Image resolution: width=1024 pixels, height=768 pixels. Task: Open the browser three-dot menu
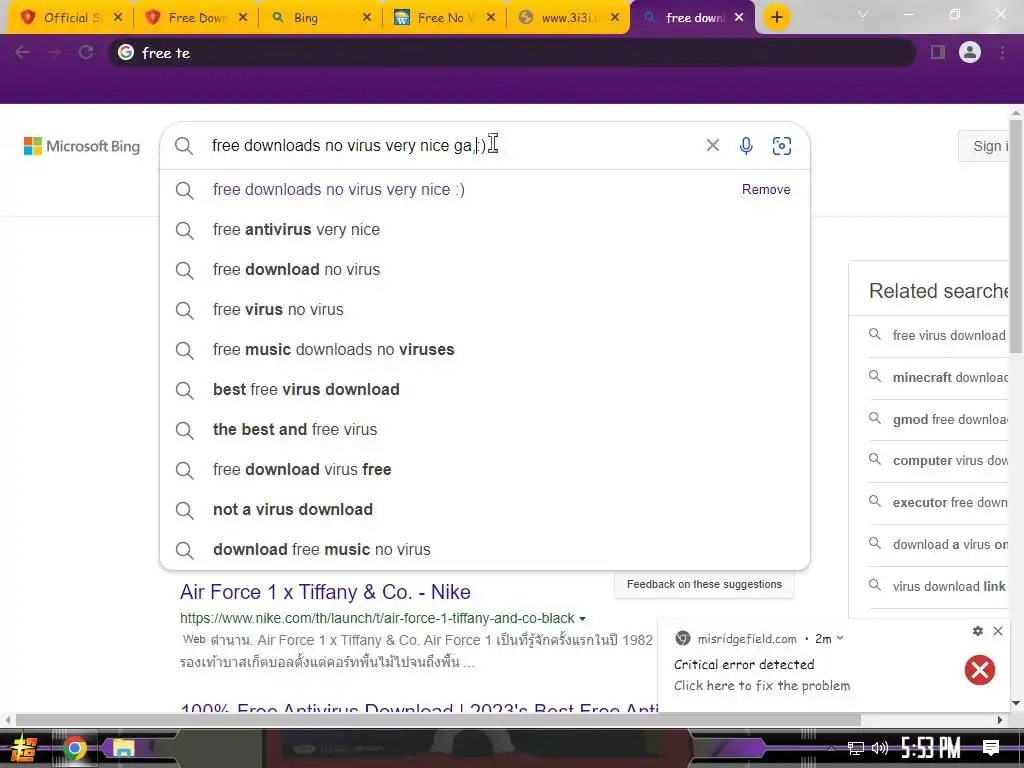[1002, 52]
